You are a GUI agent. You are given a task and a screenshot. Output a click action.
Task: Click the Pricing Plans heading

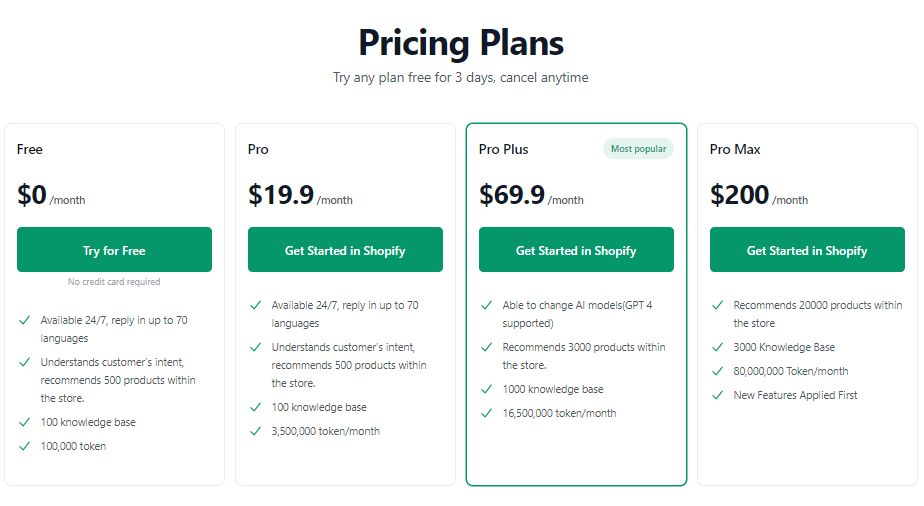(x=461, y=43)
